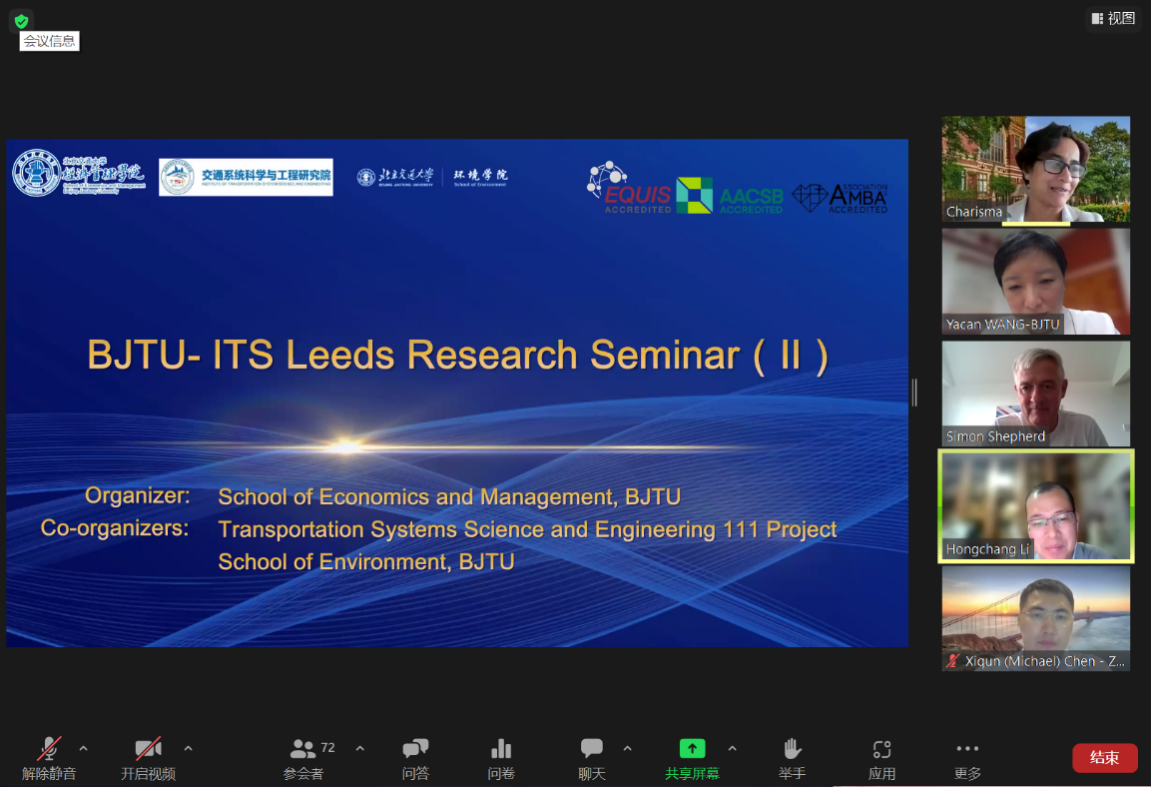Click the EQUIS Accredited logo on the slide
The height and width of the screenshot is (787, 1151).
(x=629, y=189)
